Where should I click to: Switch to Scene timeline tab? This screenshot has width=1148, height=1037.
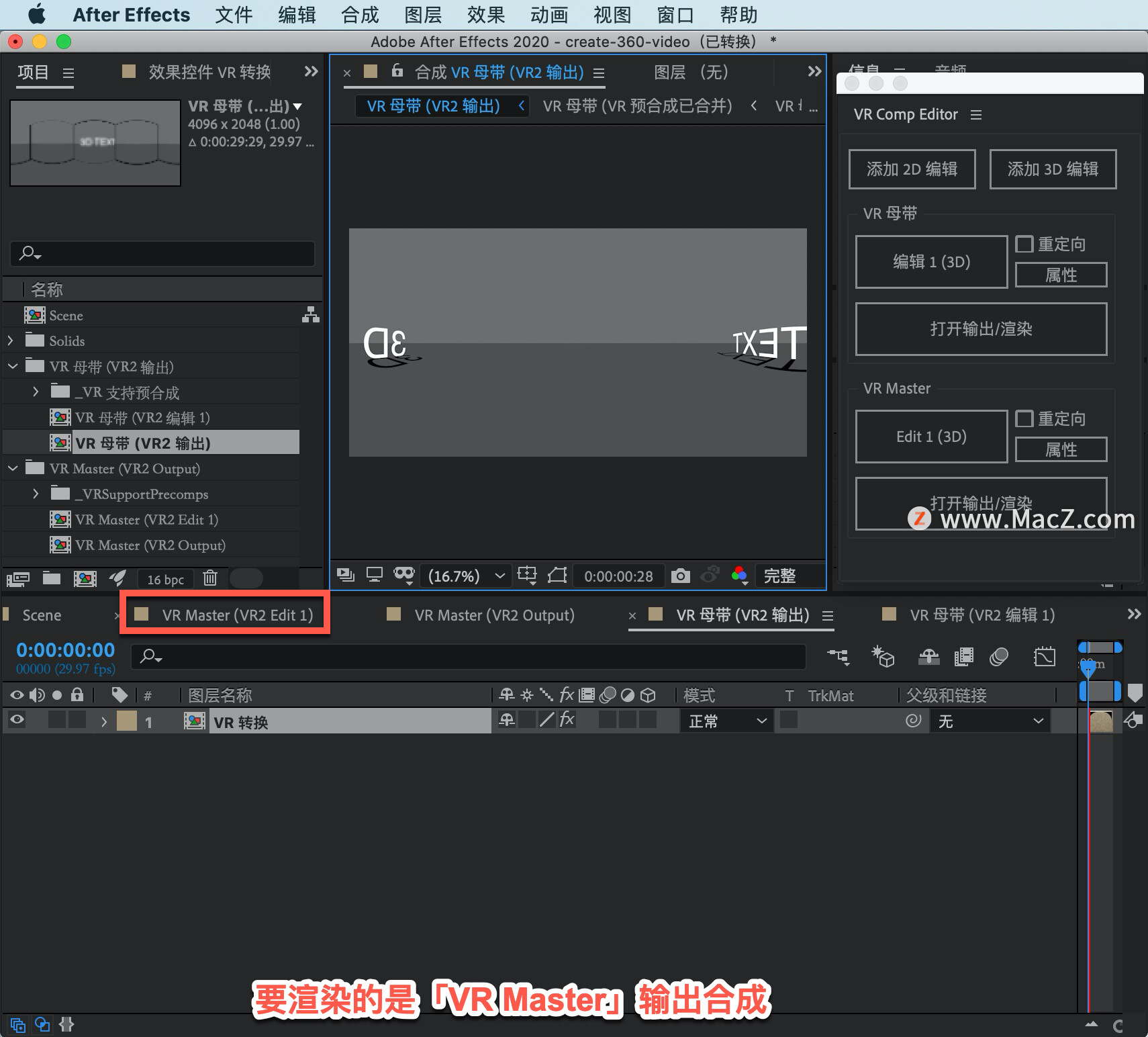coord(42,615)
